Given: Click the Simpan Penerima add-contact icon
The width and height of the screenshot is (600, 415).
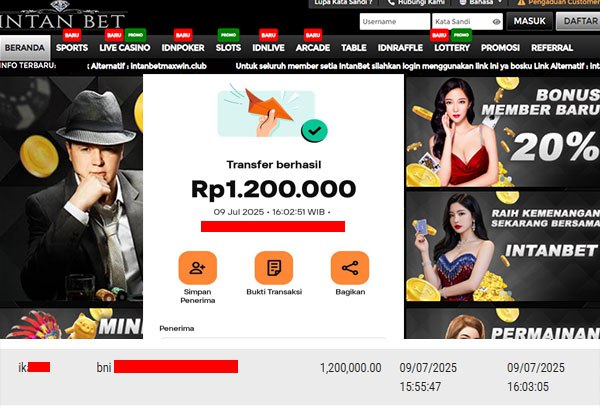Looking at the screenshot, I should [197, 268].
